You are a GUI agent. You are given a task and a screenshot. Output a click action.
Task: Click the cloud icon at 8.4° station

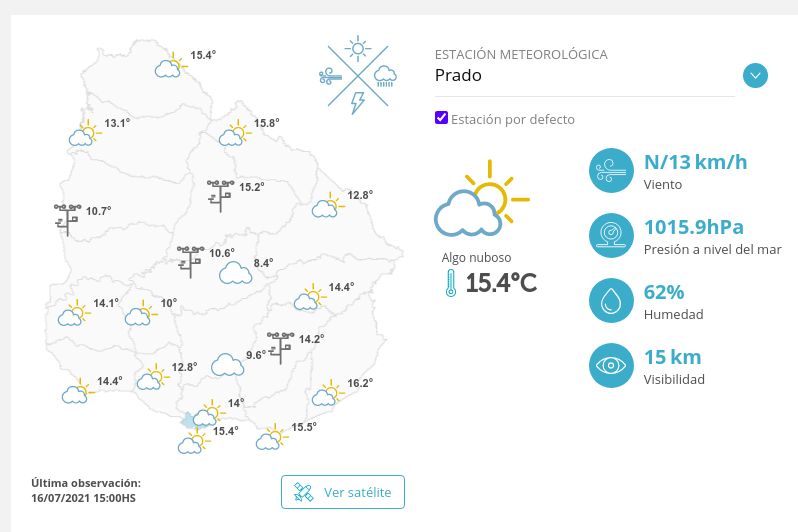pyautogui.click(x=235, y=272)
